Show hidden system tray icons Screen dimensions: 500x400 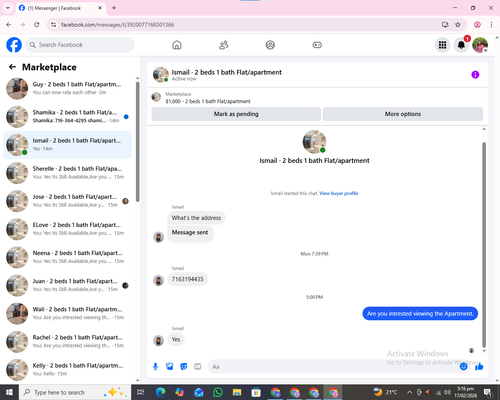(x=410, y=392)
